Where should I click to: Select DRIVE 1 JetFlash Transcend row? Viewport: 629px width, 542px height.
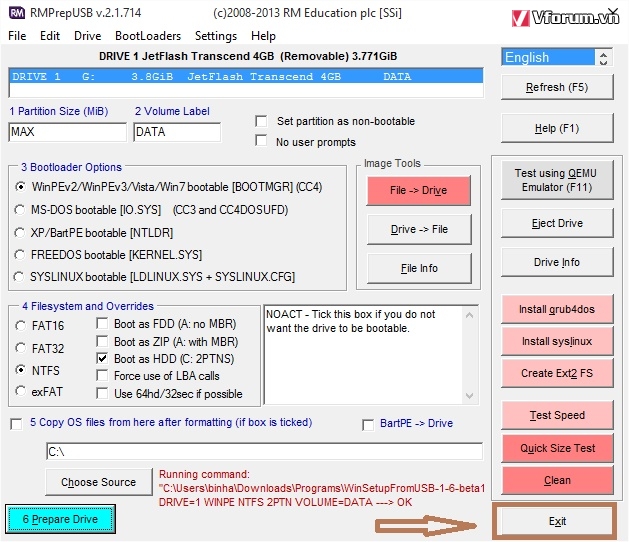coord(246,76)
